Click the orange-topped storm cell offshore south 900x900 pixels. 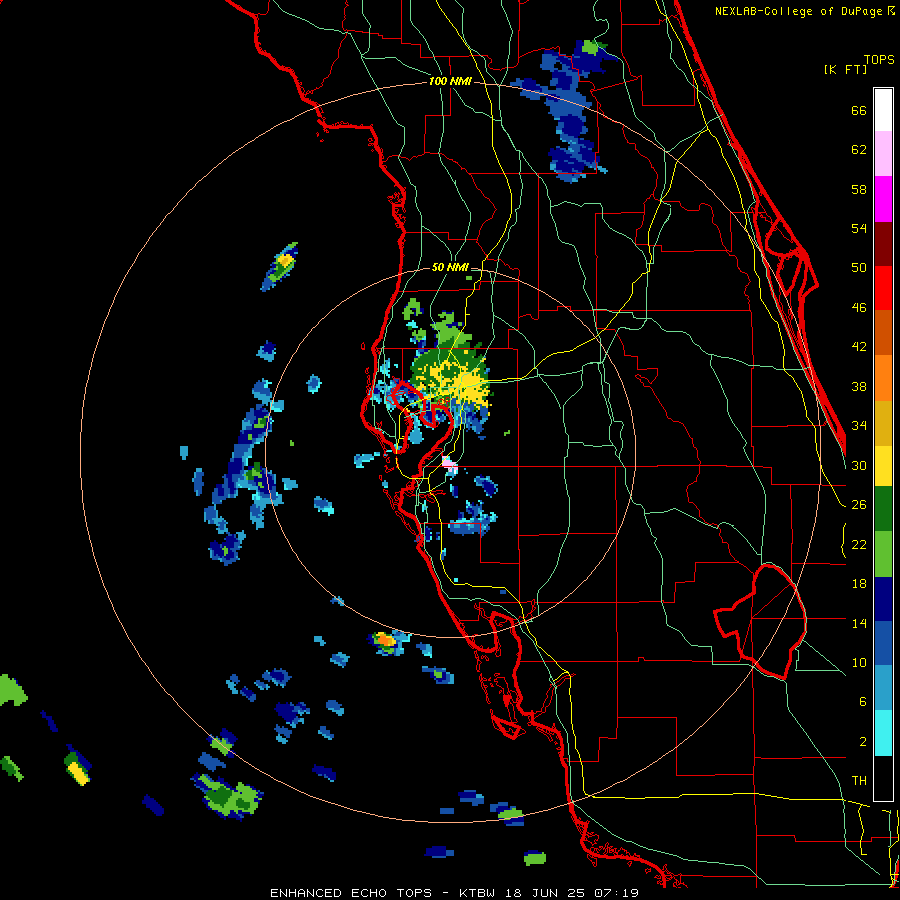pos(385,639)
